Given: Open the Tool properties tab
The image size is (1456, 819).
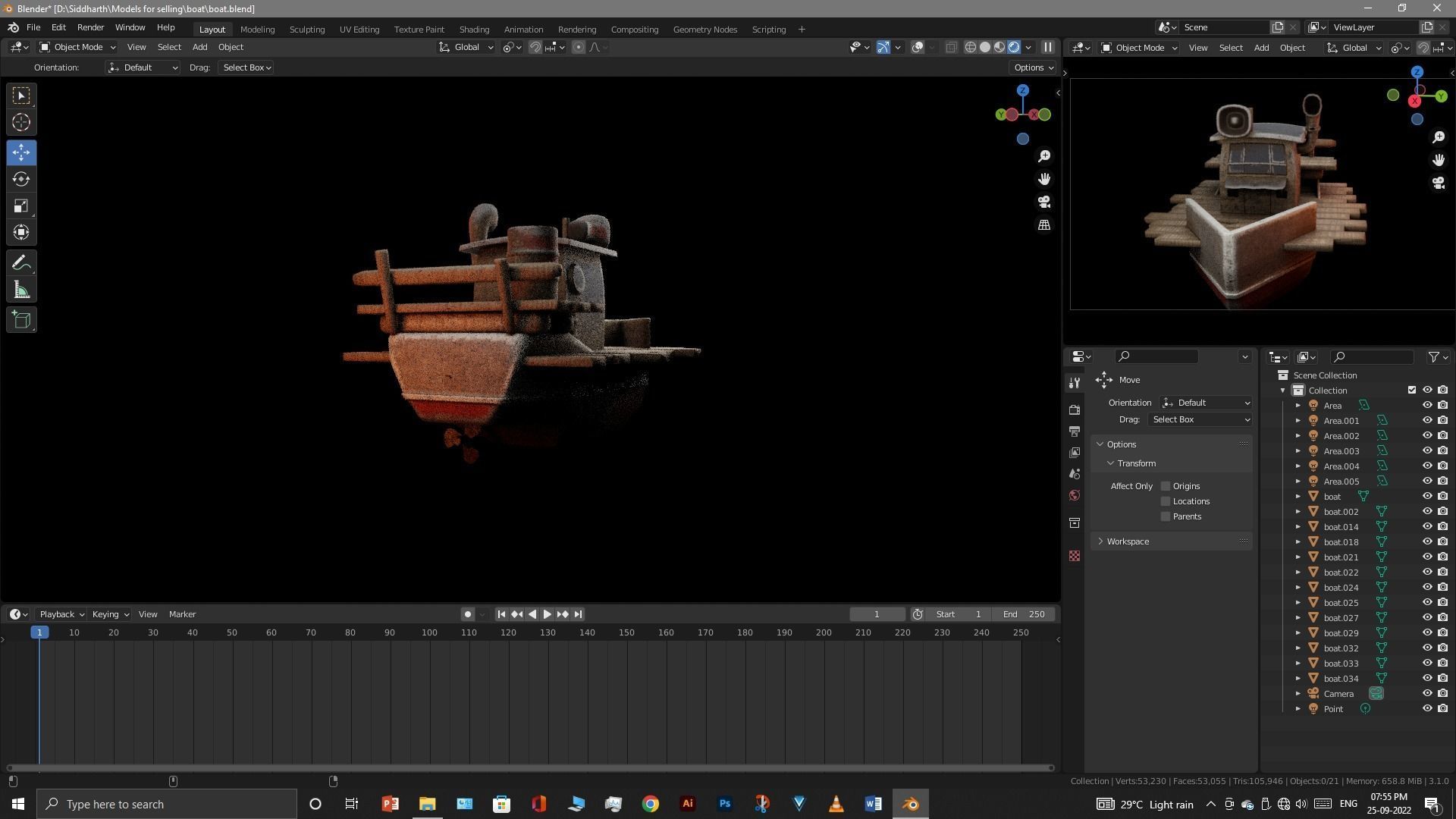Looking at the screenshot, I should click(x=1075, y=383).
